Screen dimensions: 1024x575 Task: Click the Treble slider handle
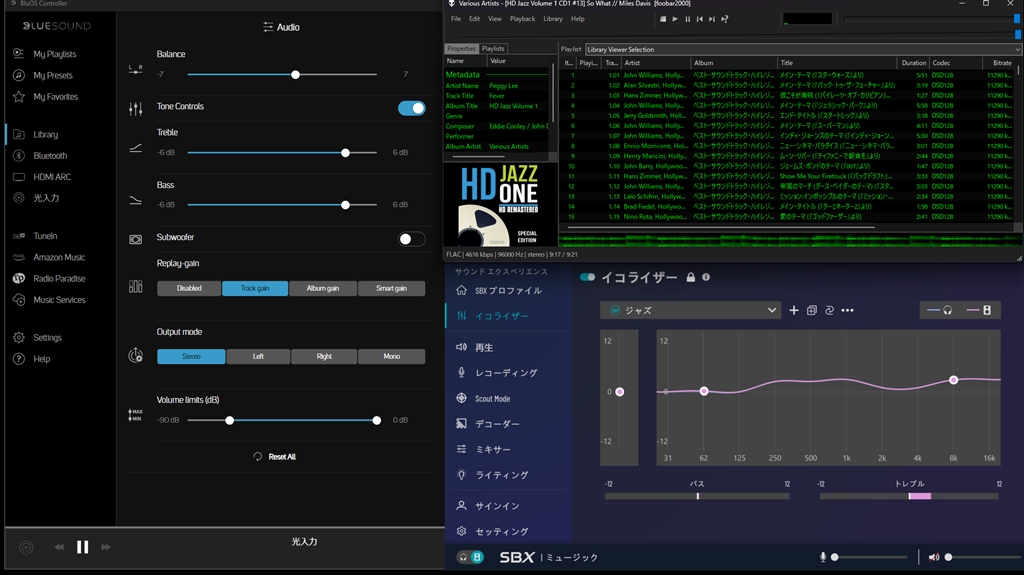pos(345,152)
